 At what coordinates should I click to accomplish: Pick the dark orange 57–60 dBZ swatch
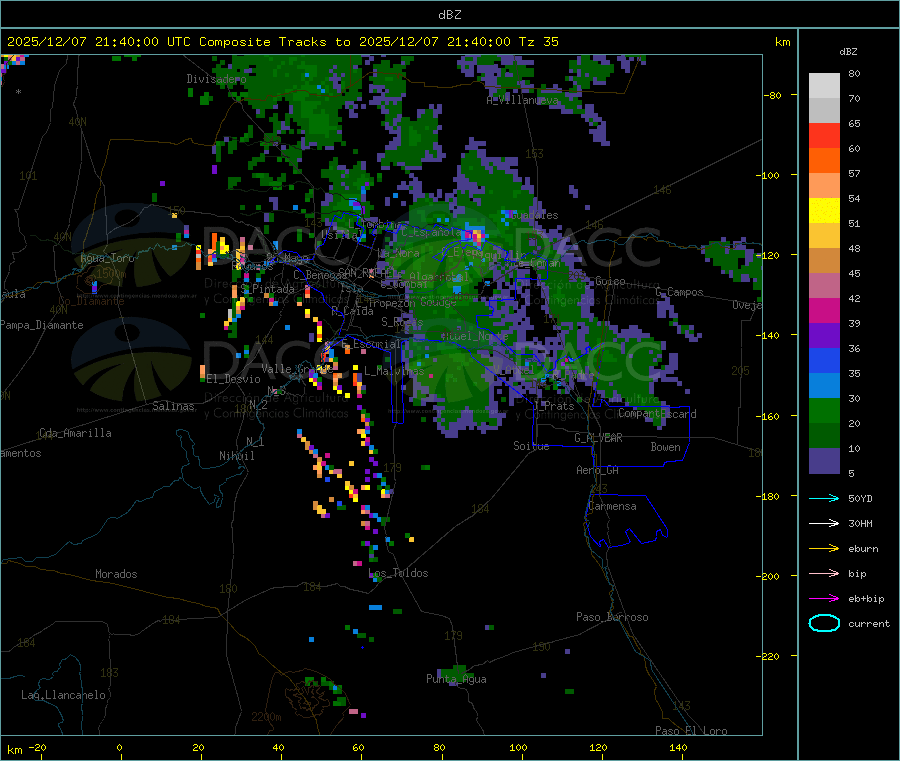824,161
